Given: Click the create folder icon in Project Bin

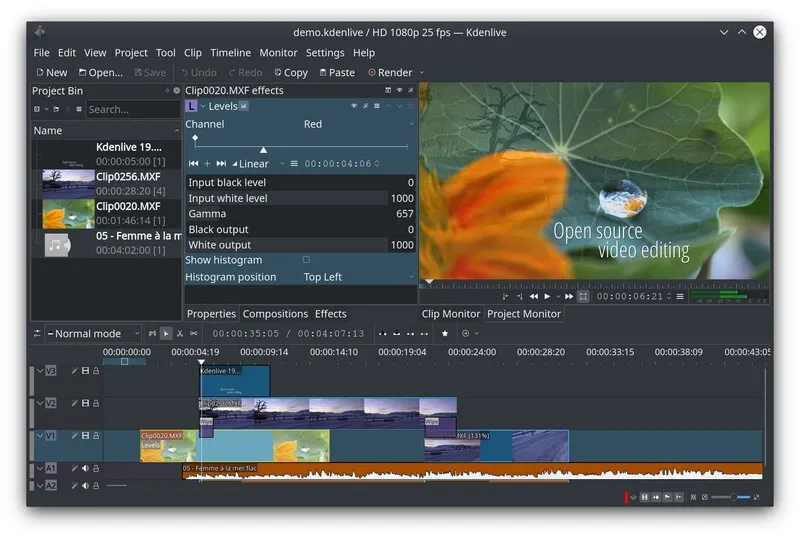Looking at the screenshot, I should [x=56, y=109].
